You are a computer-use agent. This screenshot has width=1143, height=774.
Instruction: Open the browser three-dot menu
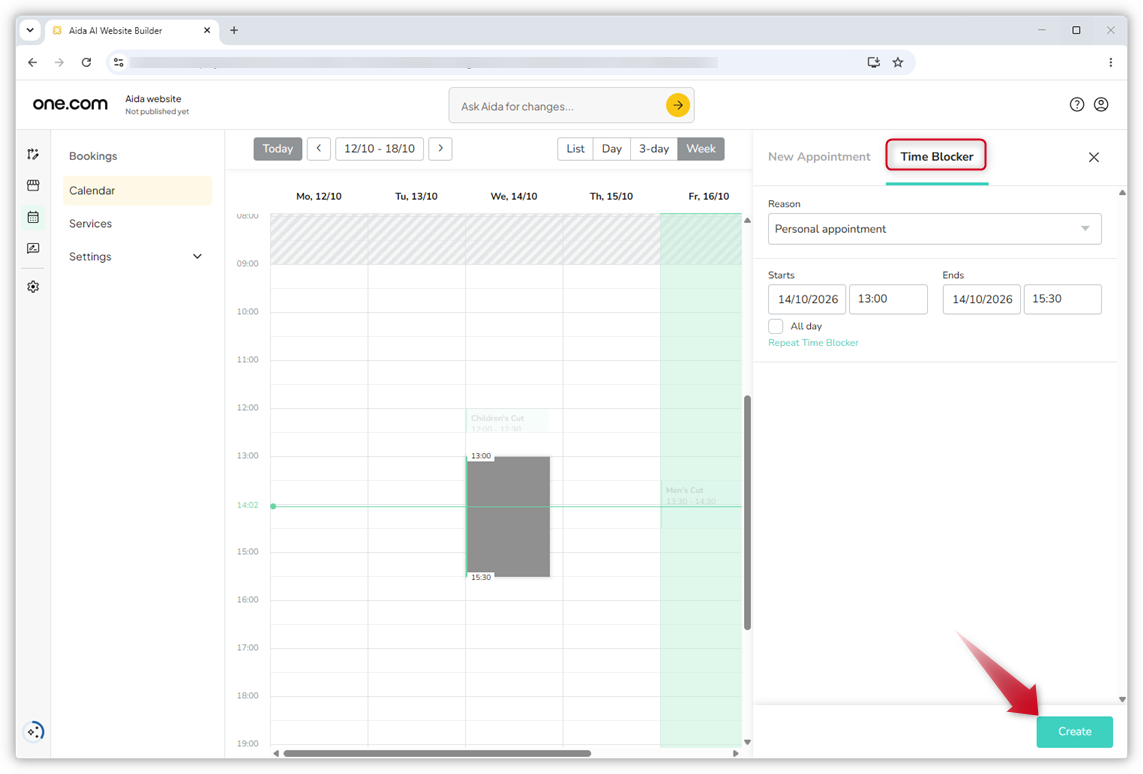(1110, 63)
